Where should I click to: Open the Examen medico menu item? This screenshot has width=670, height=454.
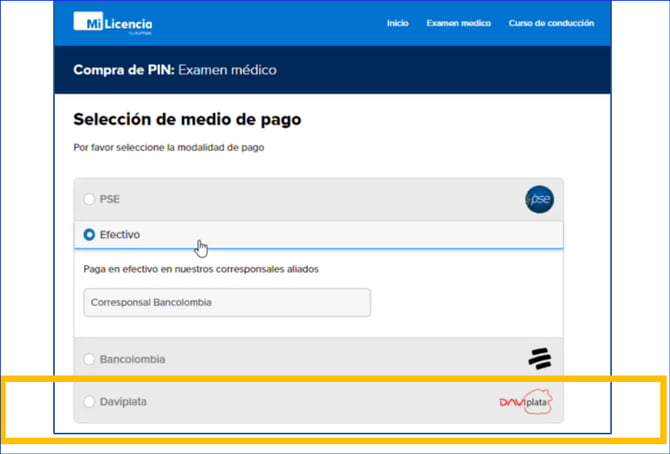coord(458,23)
